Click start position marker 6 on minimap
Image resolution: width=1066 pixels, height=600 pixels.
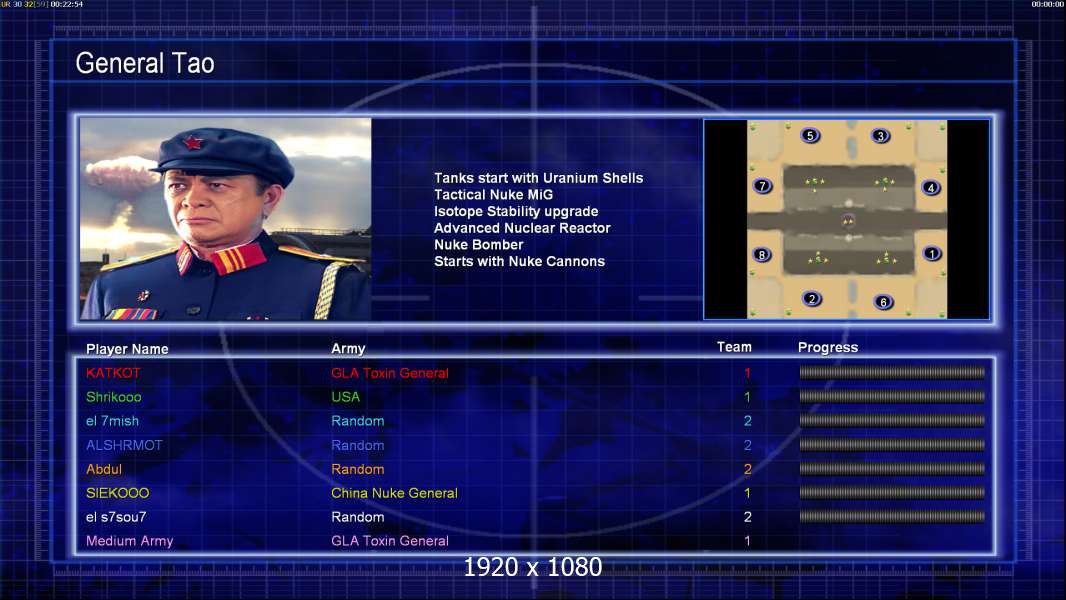tap(883, 302)
